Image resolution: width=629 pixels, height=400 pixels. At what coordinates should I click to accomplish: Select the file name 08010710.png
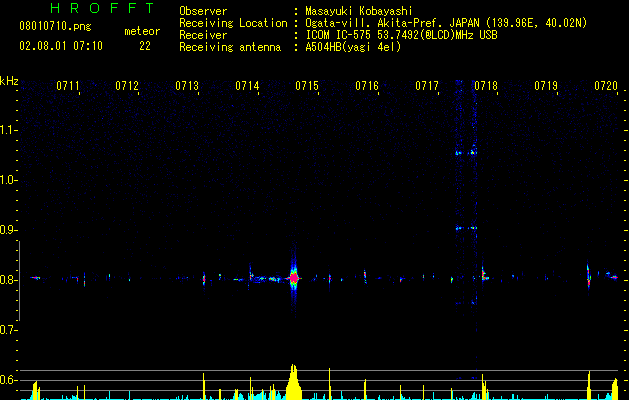tap(55, 27)
